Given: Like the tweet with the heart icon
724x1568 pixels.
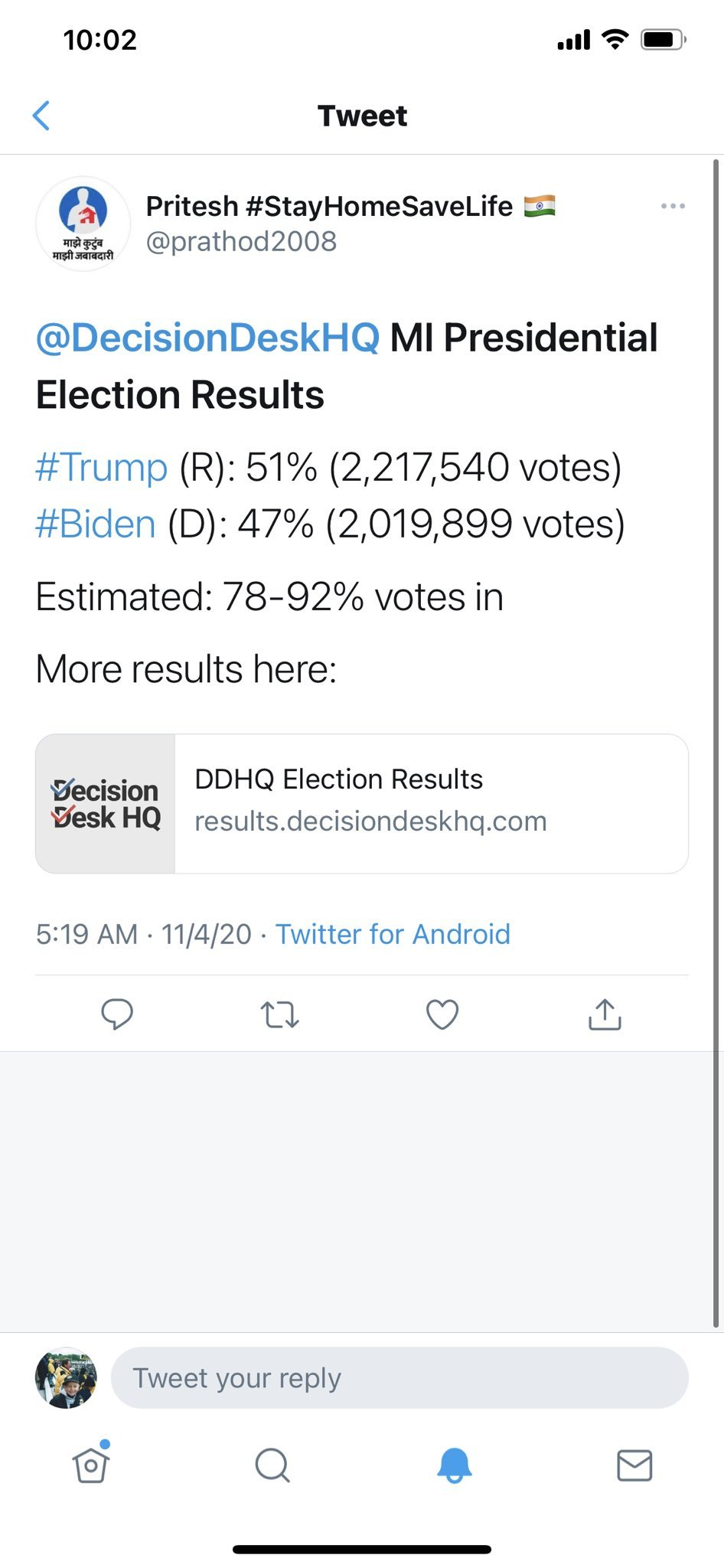Looking at the screenshot, I should [x=442, y=1014].
